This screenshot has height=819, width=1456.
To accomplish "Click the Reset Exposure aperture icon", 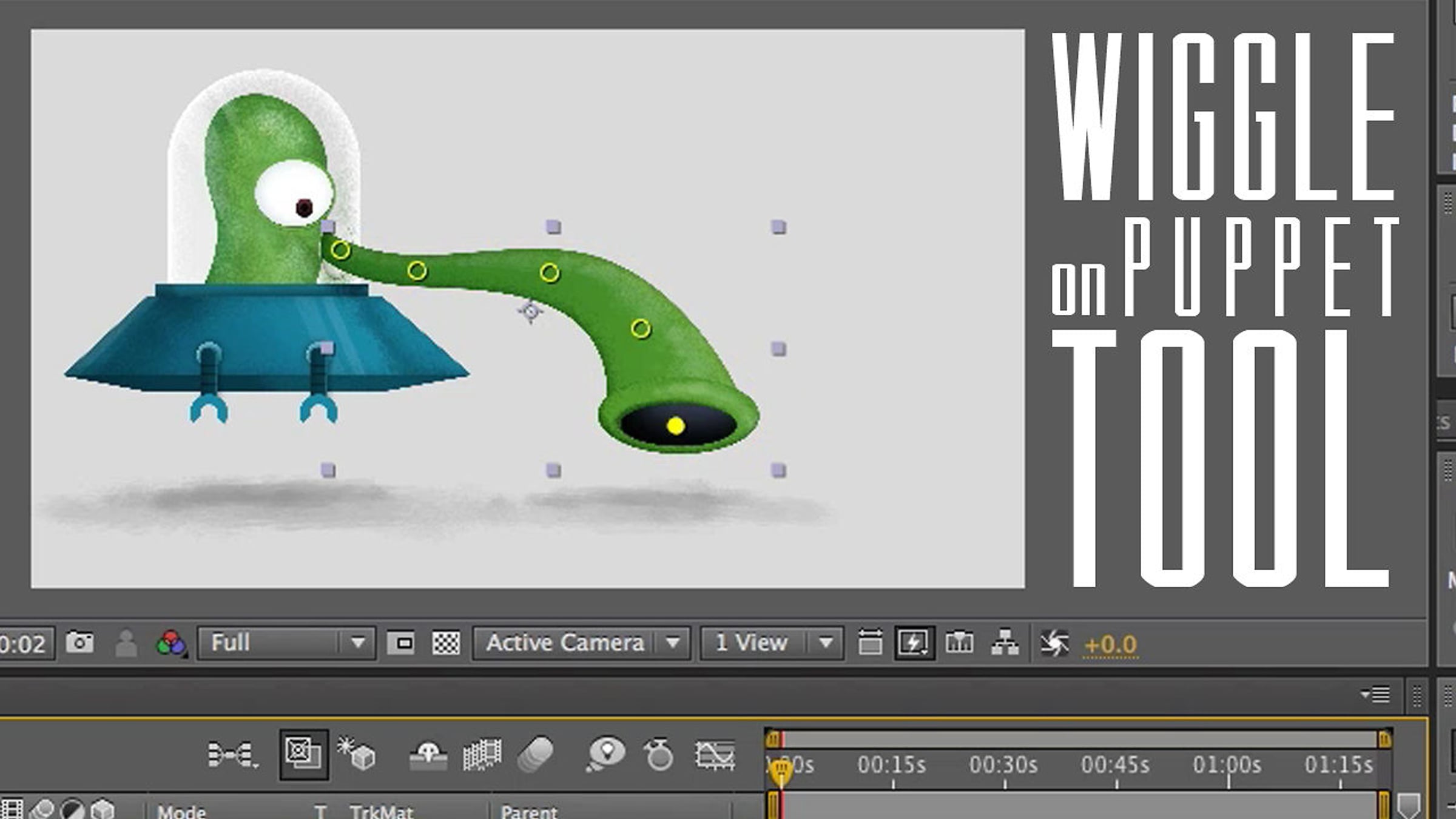I will click(1054, 643).
